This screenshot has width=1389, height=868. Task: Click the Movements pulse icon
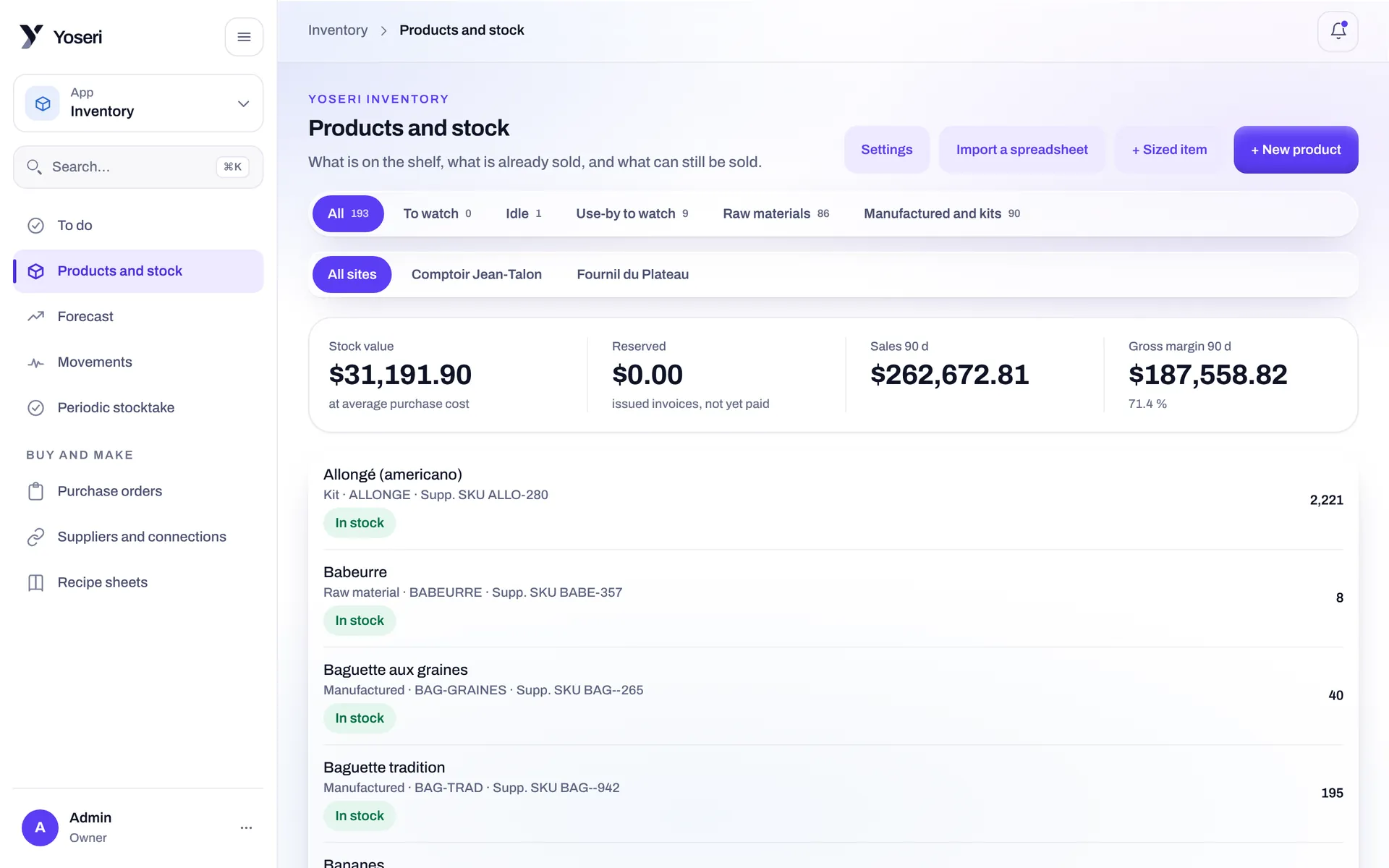[x=35, y=362]
